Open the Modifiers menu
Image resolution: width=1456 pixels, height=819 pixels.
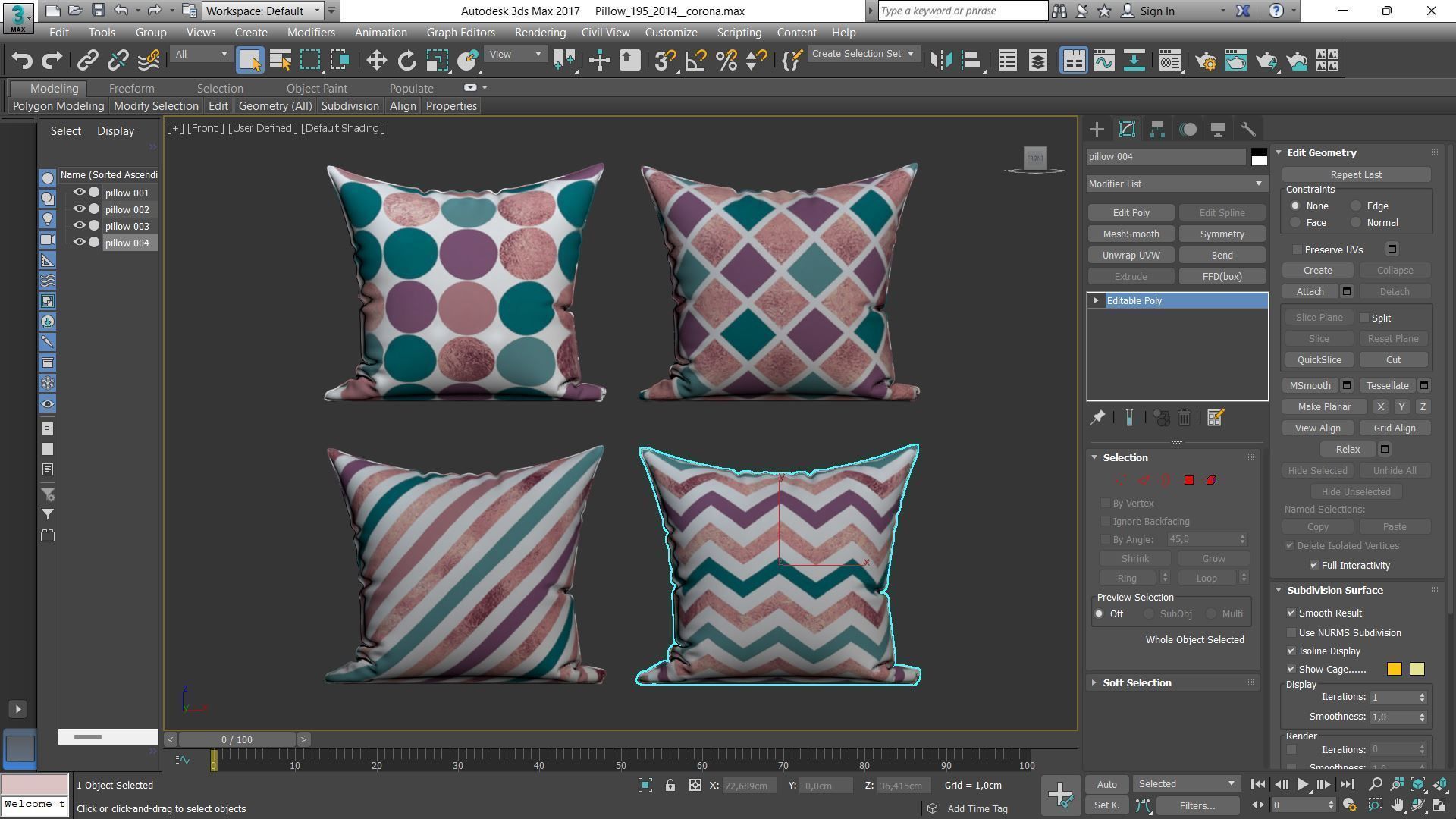(x=311, y=33)
